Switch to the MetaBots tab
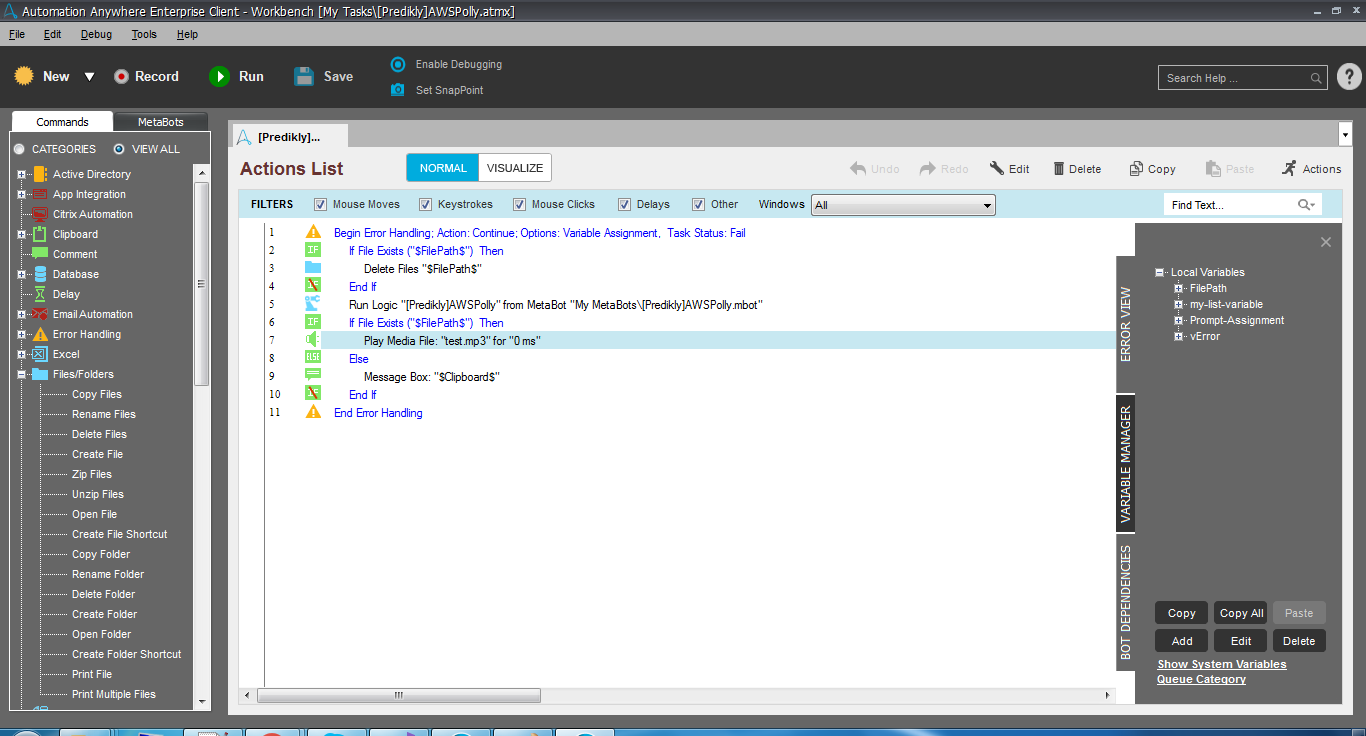1366x736 pixels. pos(161,122)
